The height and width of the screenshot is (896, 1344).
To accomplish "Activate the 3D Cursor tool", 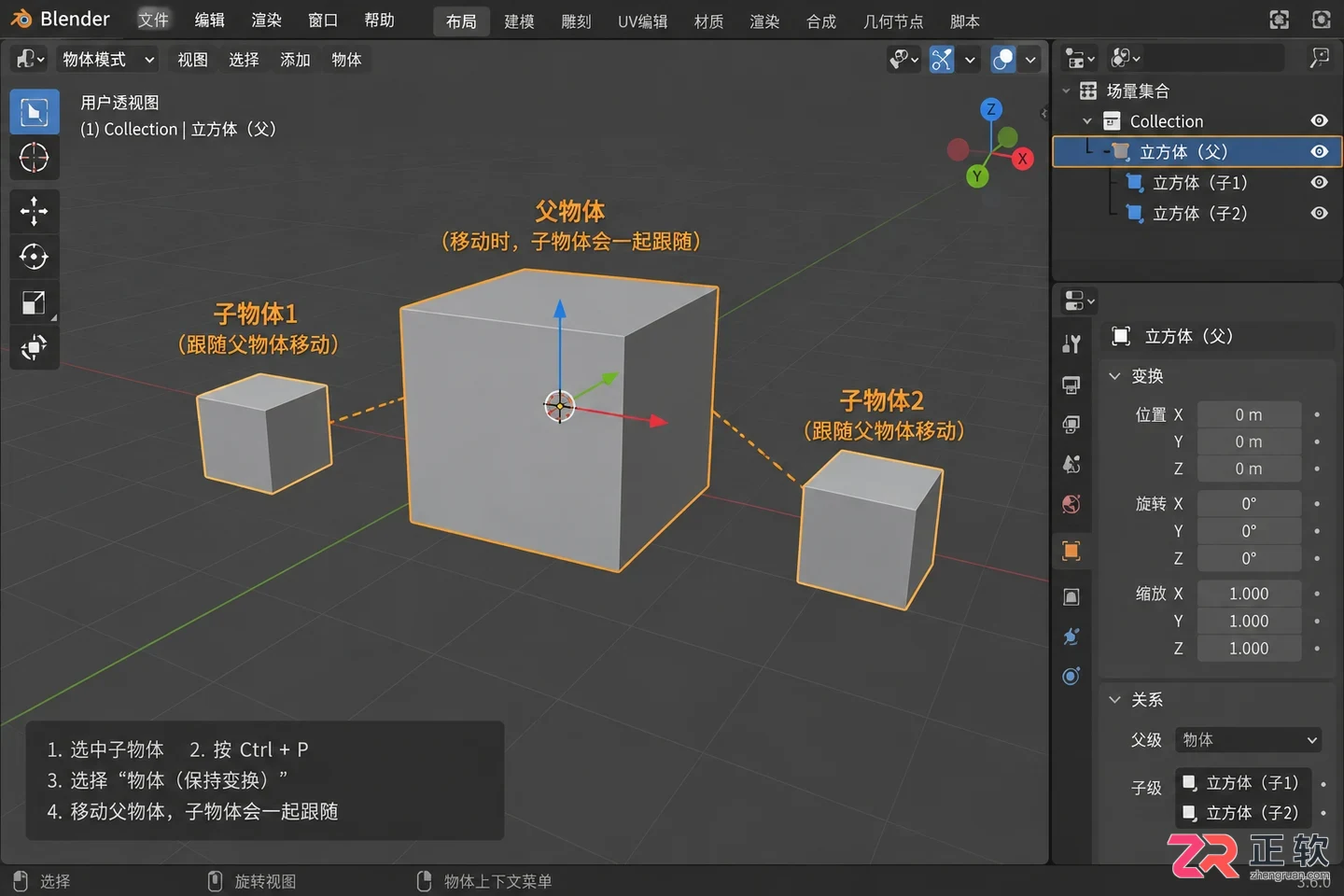I will 35,158.
